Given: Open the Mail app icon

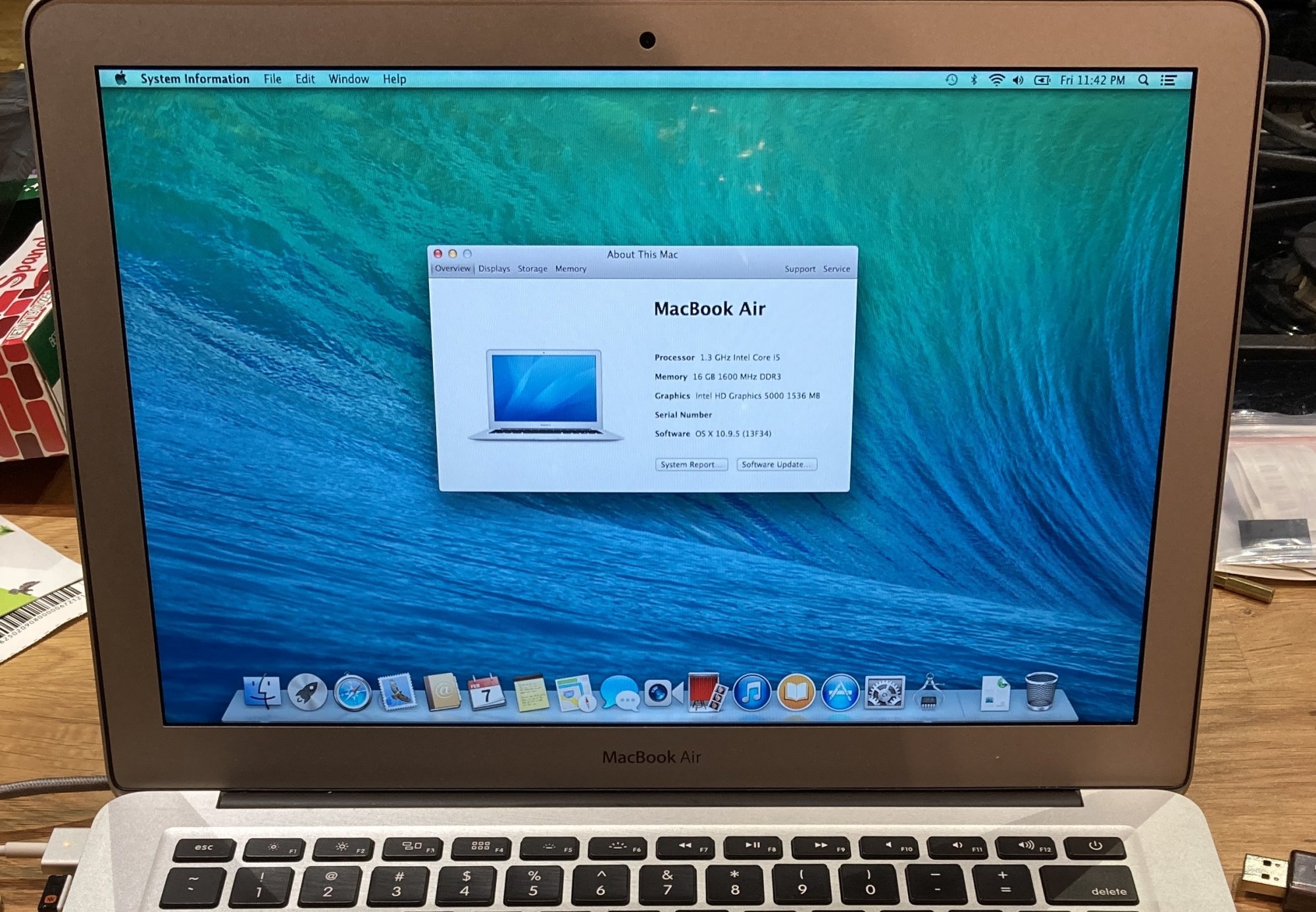Looking at the screenshot, I should 397,693.
